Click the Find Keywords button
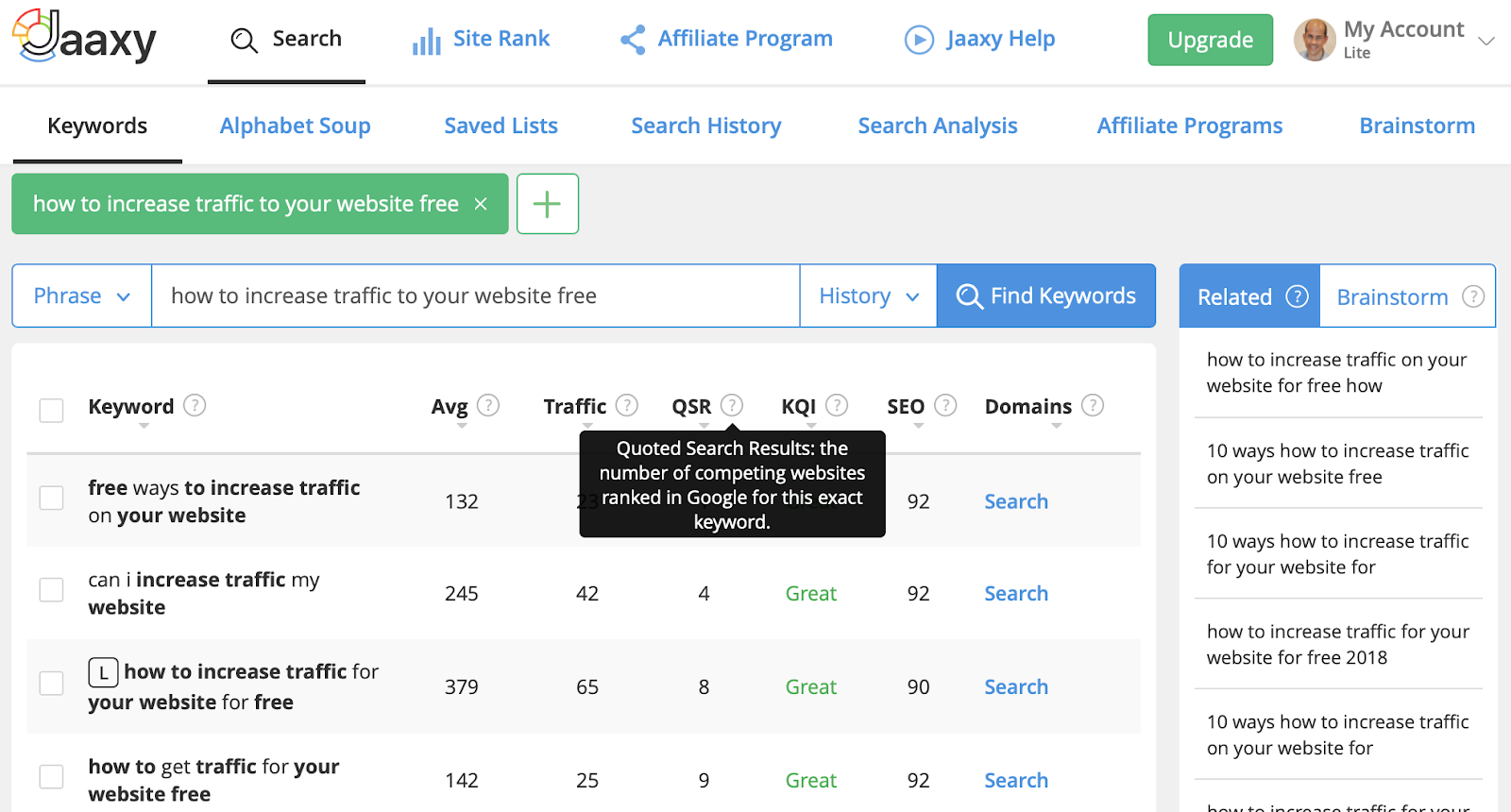The image size is (1511, 812). [1046, 296]
